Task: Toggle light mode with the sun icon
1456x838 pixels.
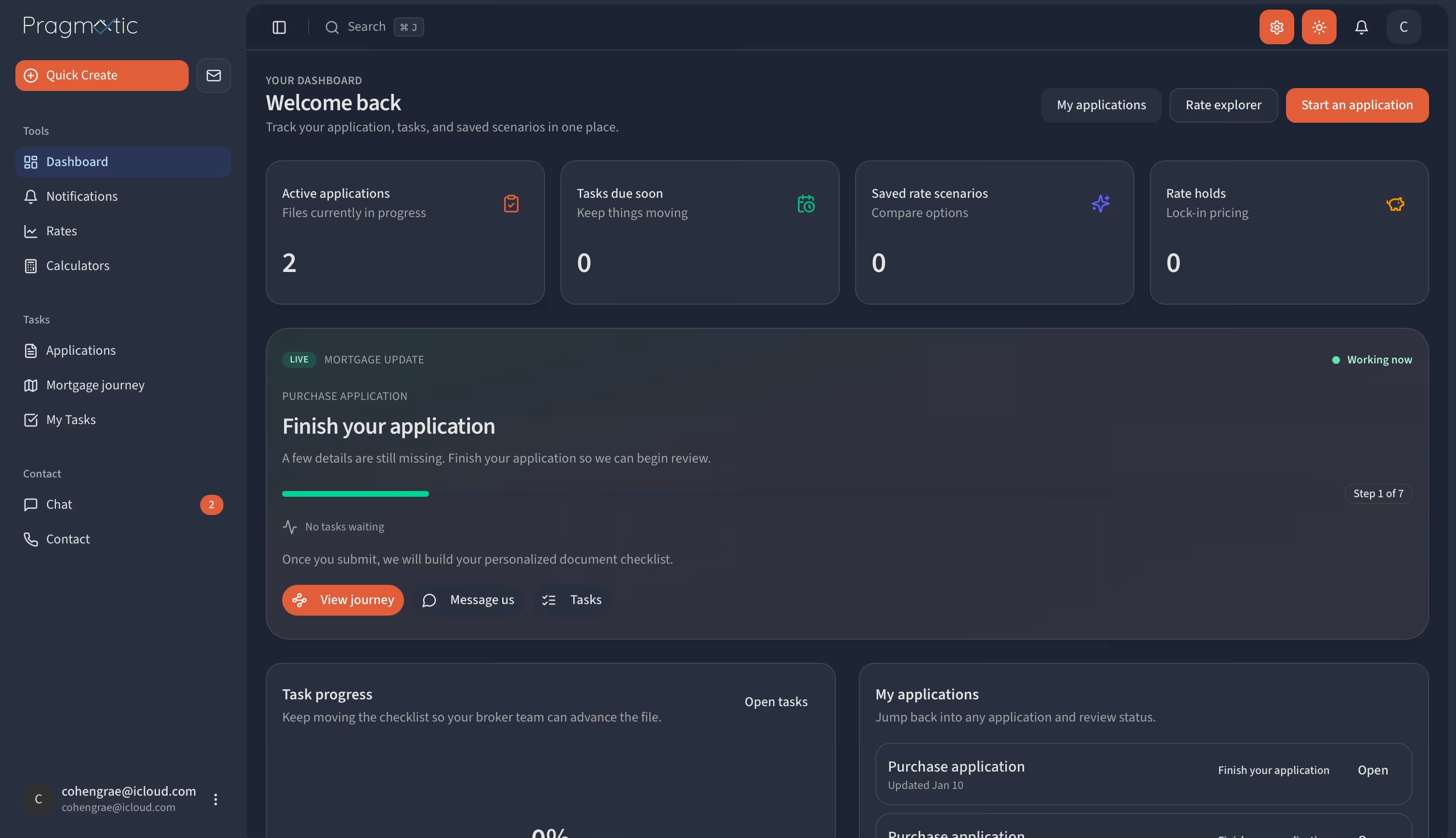Action: point(1318,26)
